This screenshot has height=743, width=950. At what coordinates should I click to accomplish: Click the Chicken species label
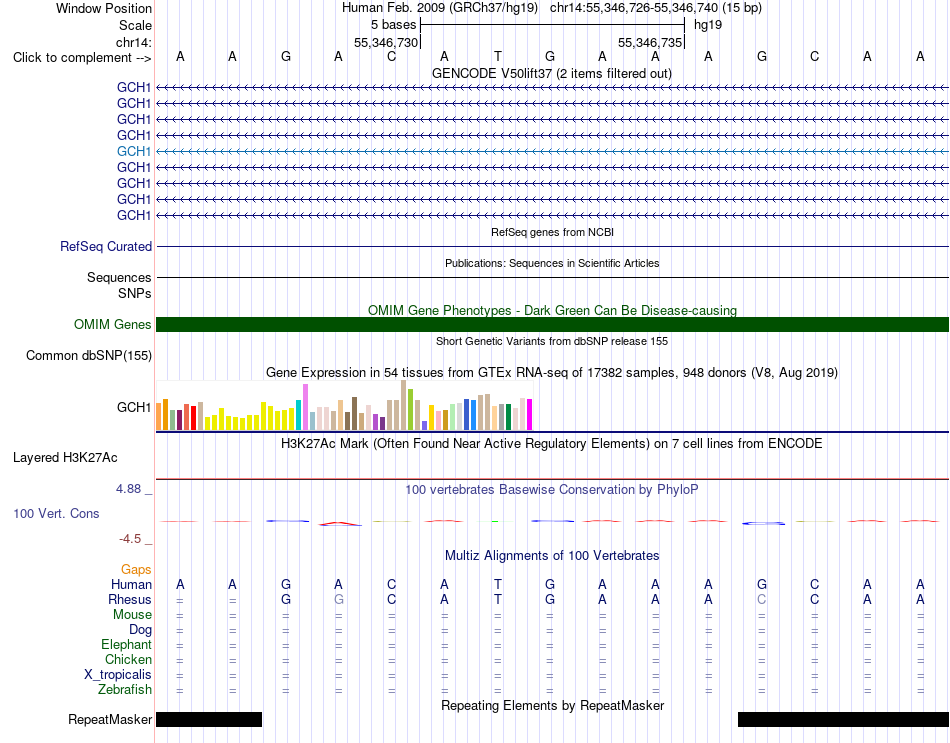(128, 659)
